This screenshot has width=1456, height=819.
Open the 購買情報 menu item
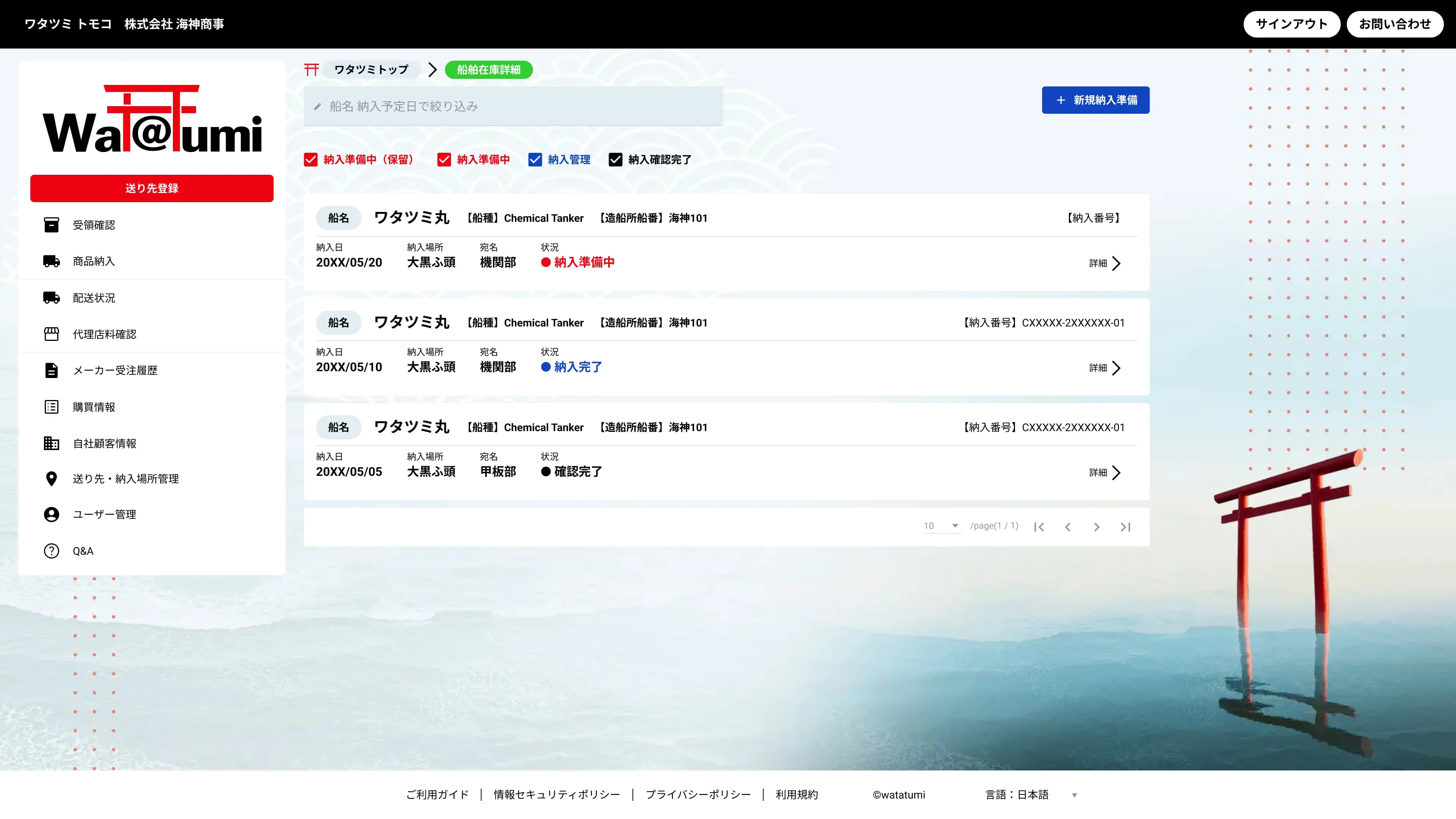152,407
